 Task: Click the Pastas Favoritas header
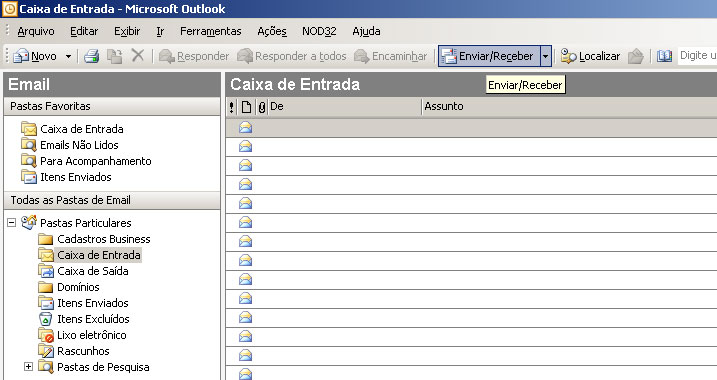(112, 106)
